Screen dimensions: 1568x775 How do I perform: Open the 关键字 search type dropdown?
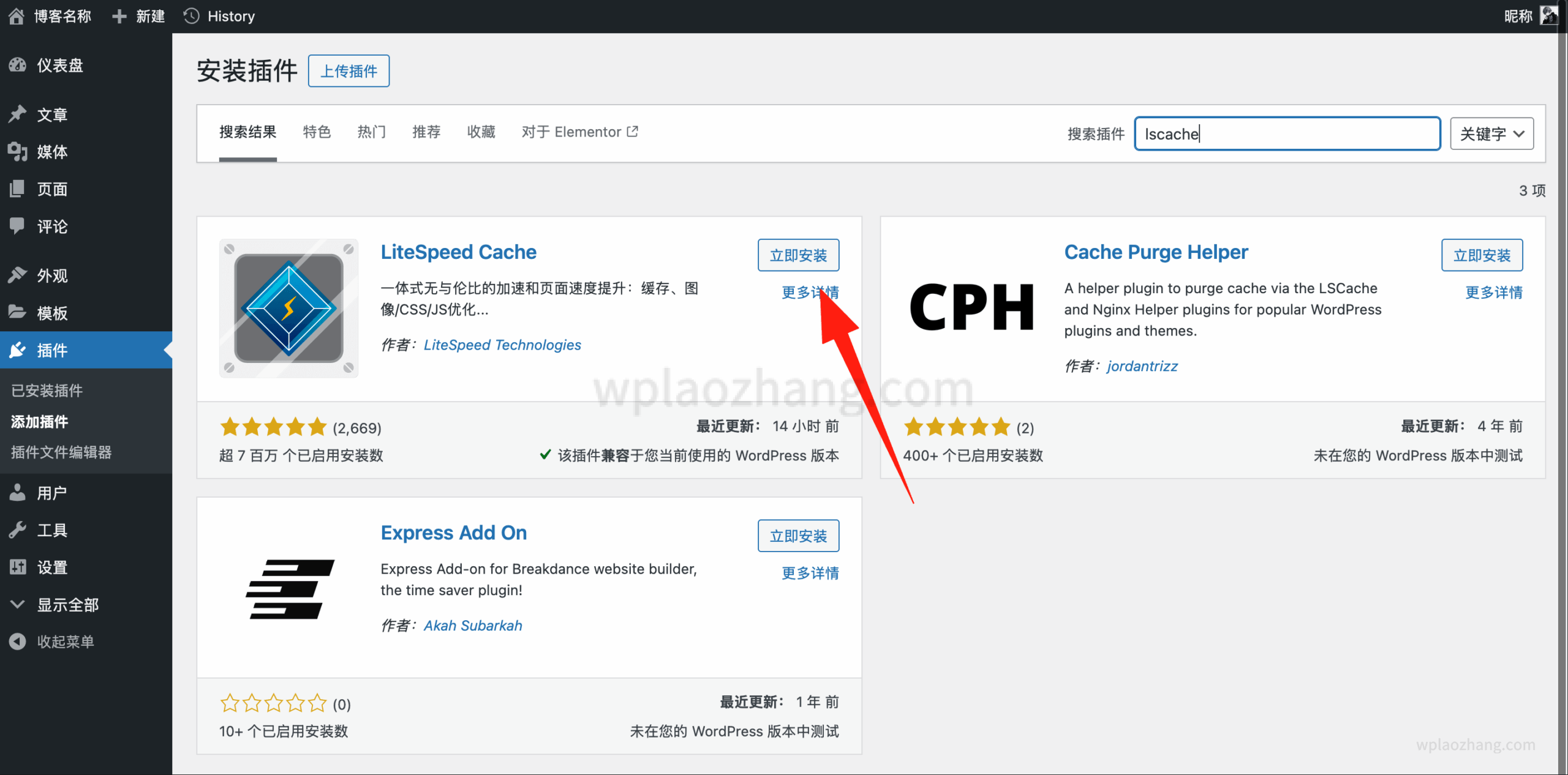(x=1491, y=133)
